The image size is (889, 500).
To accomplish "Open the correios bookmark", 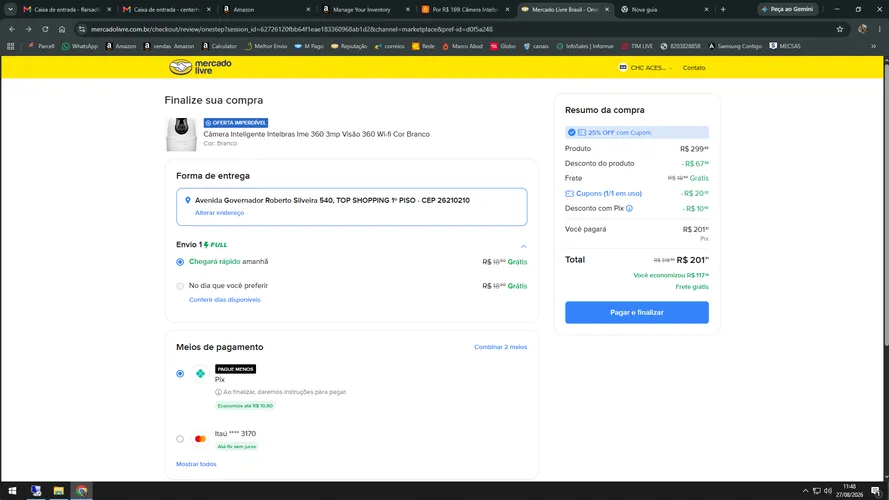I will pos(390,46).
